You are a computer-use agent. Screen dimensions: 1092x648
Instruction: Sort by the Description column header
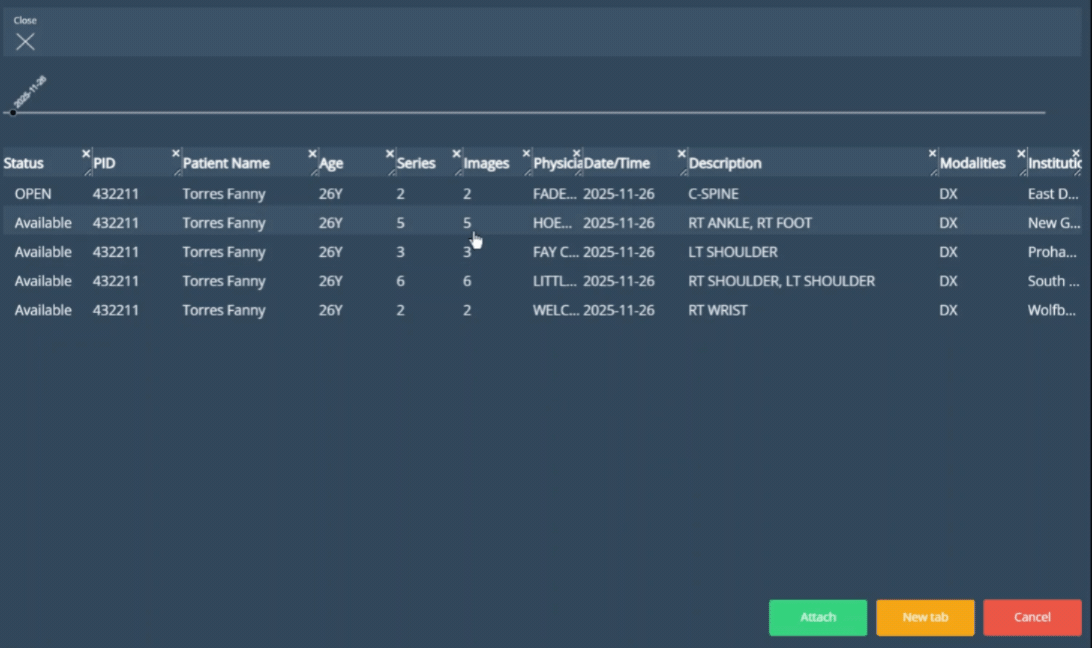coord(725,164)
